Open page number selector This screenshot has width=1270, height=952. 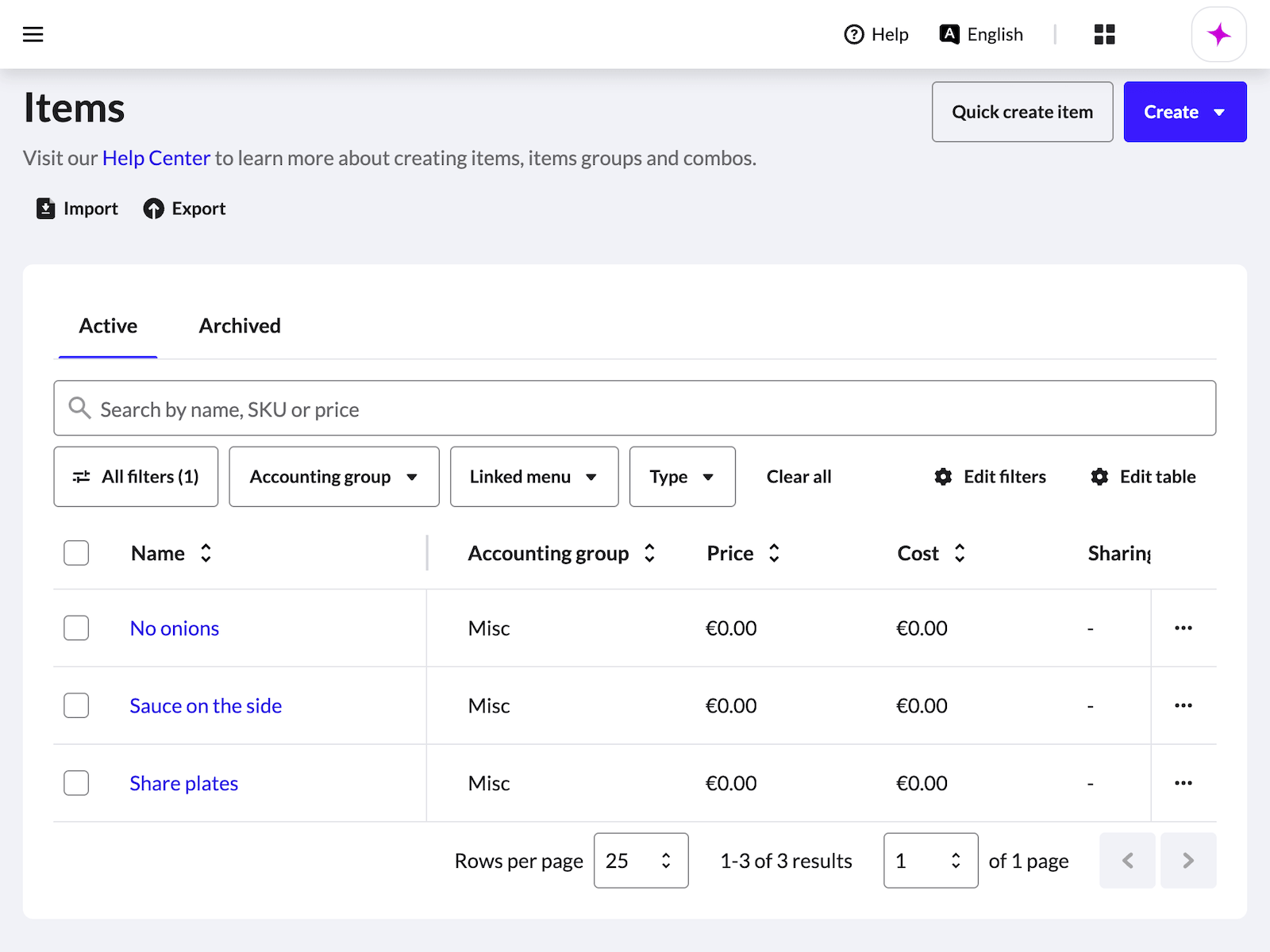(930, 860)
